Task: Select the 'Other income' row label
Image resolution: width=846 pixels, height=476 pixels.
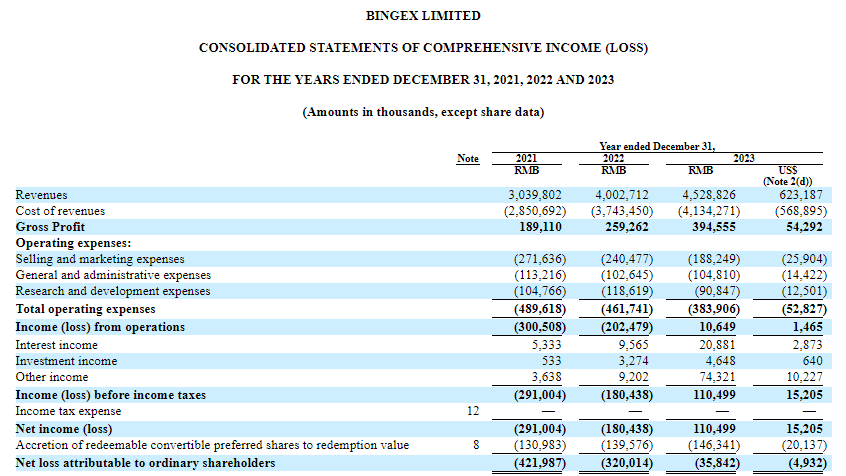Action: (52, 377)
